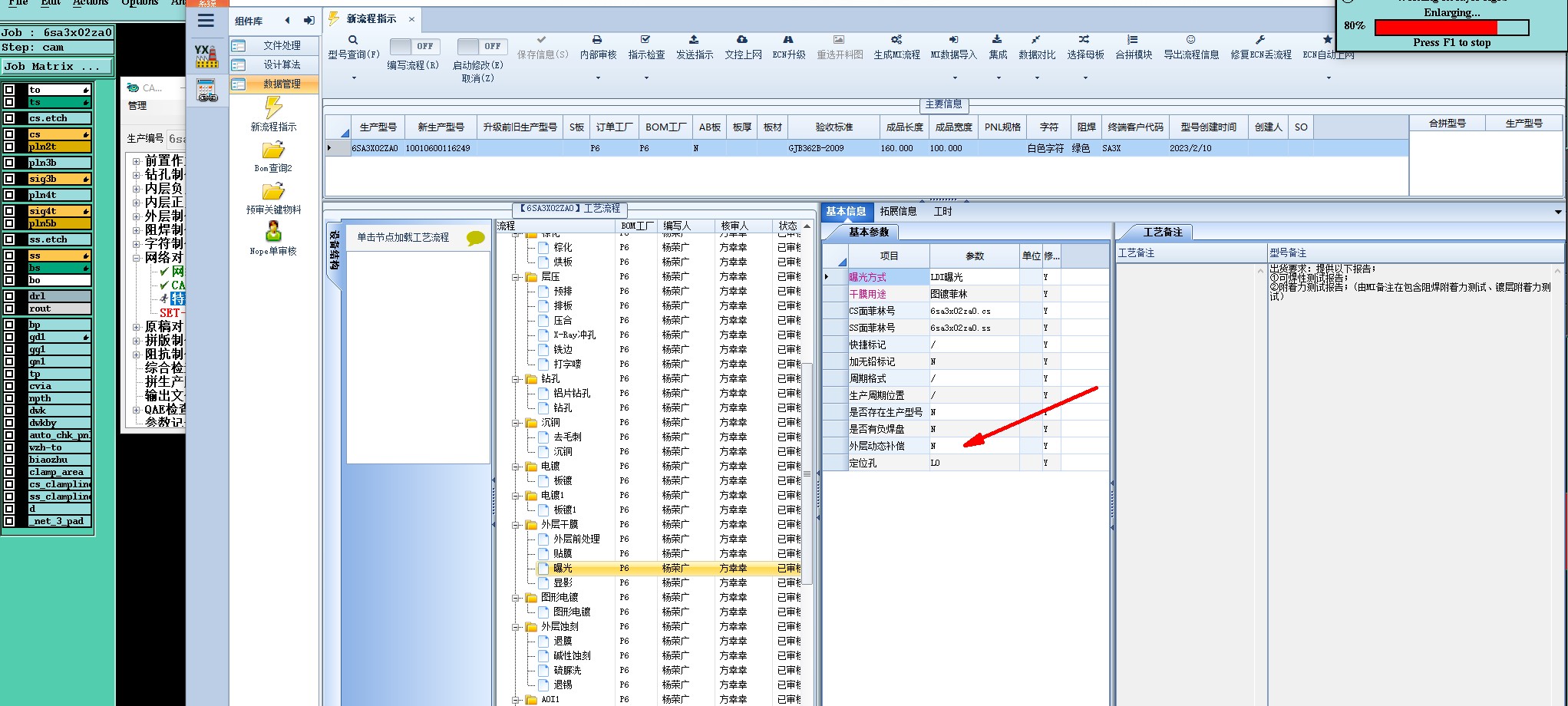Expand 前置作 node in background tree
Viewport: 1568px width, 706px height.
[x=136, y=161]
